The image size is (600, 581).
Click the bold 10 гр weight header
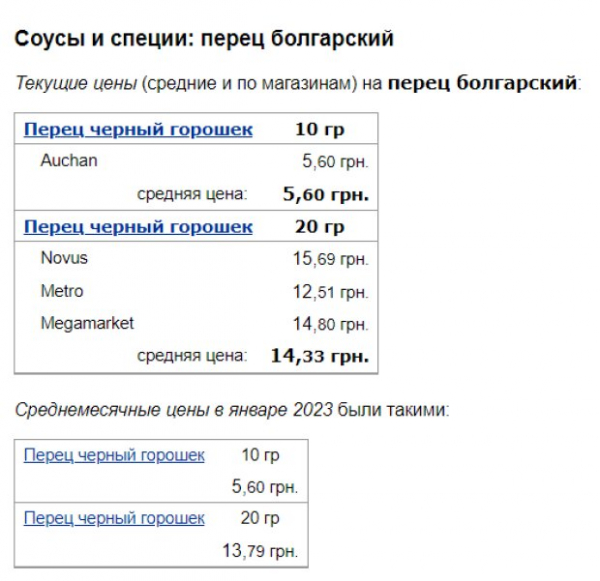tap(320, 129)
